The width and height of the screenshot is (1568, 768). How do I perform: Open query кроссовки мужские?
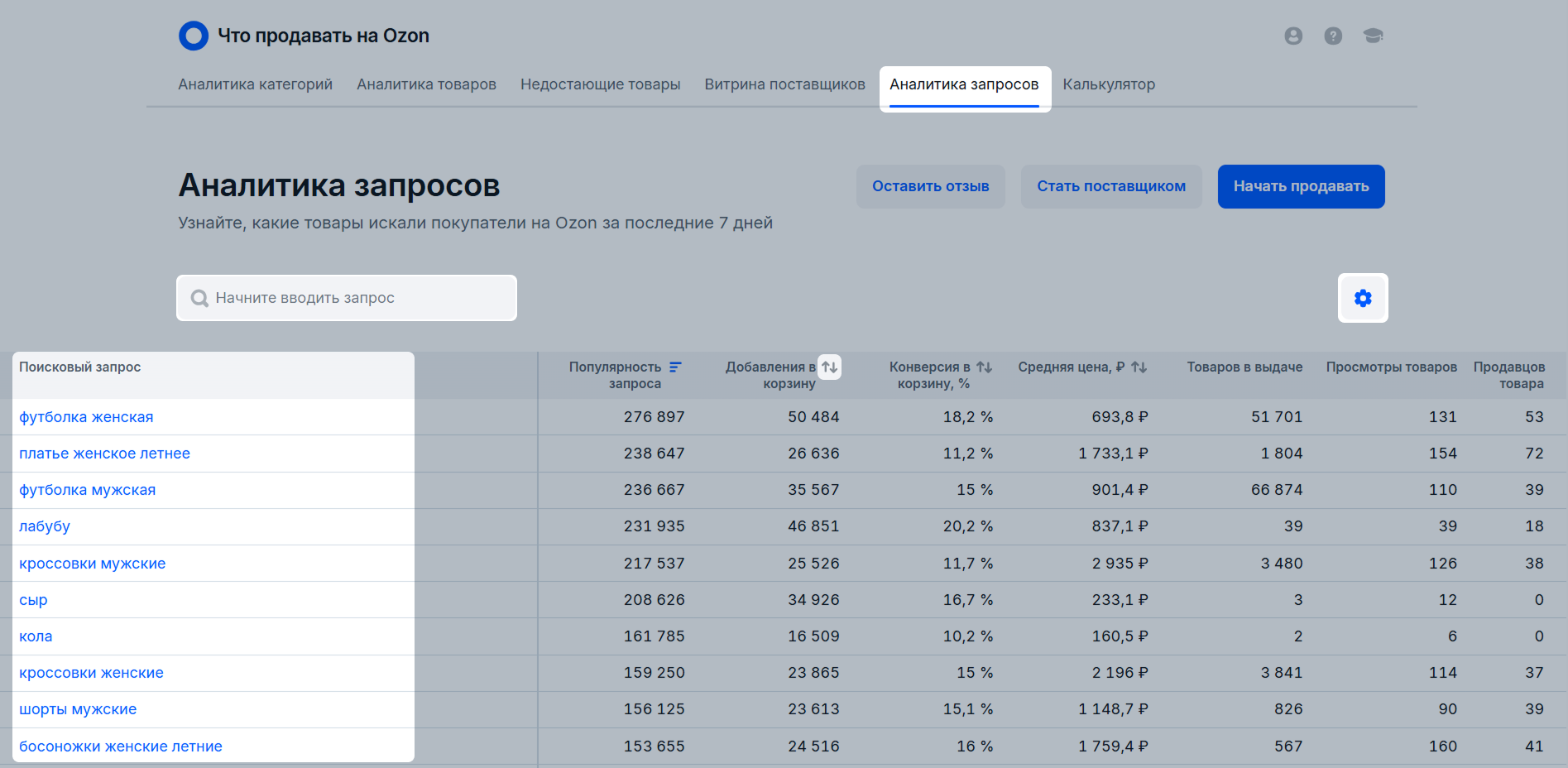click(92, 564)
